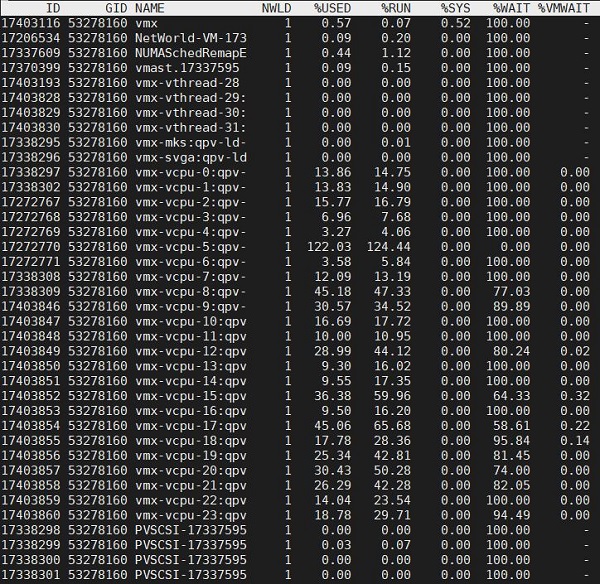Click %WAIT value 94.49 for vcpu-23
The width and height of the screenshot is (600, 584).
(x=511, y=515)
